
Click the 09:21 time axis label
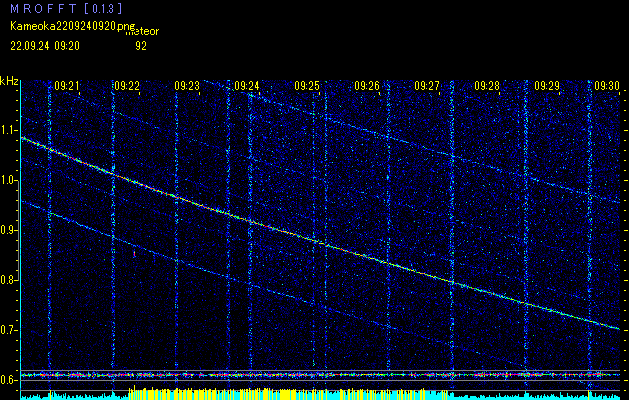(67, 86)
